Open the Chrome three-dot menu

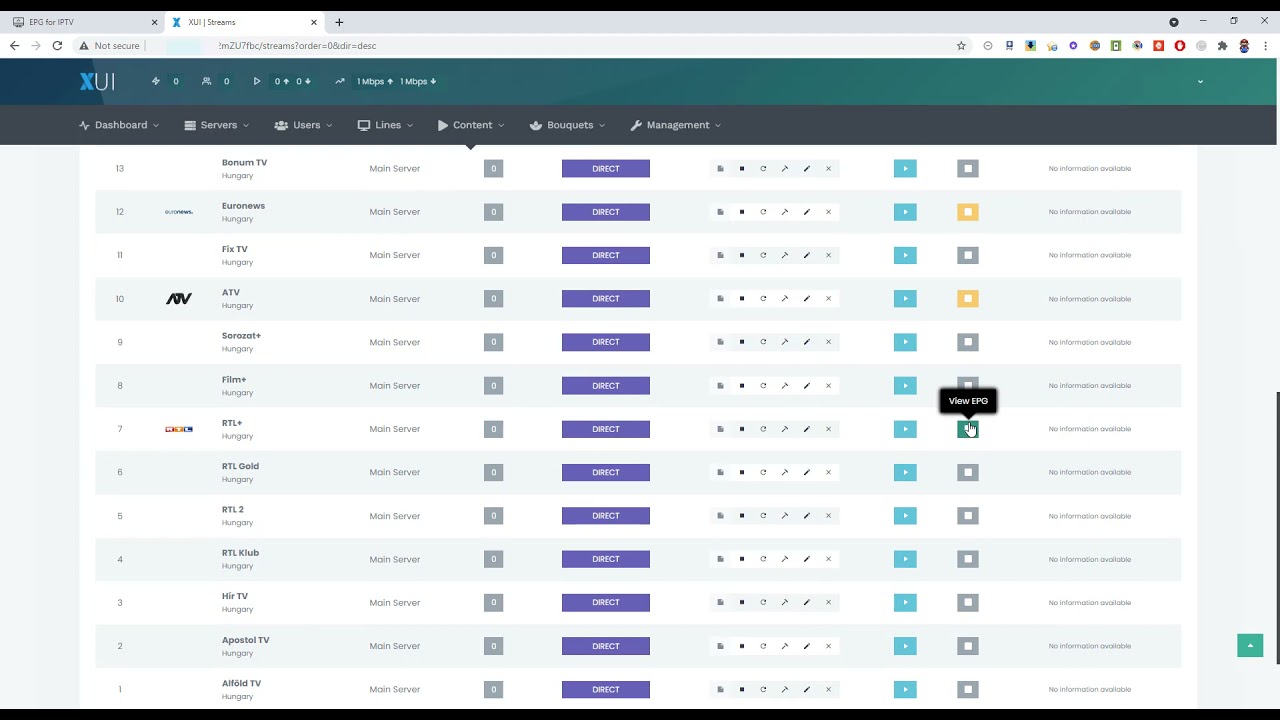tap(1266, 46)
